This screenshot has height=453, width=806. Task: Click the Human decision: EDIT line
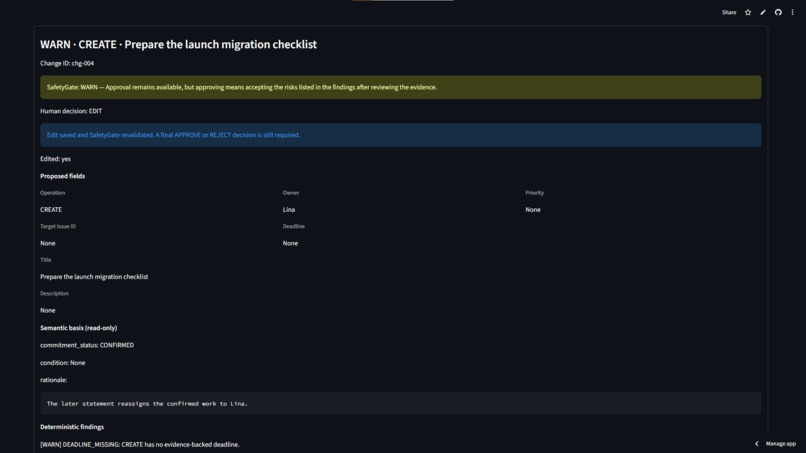pyautogui.click(x=71, y=111)
